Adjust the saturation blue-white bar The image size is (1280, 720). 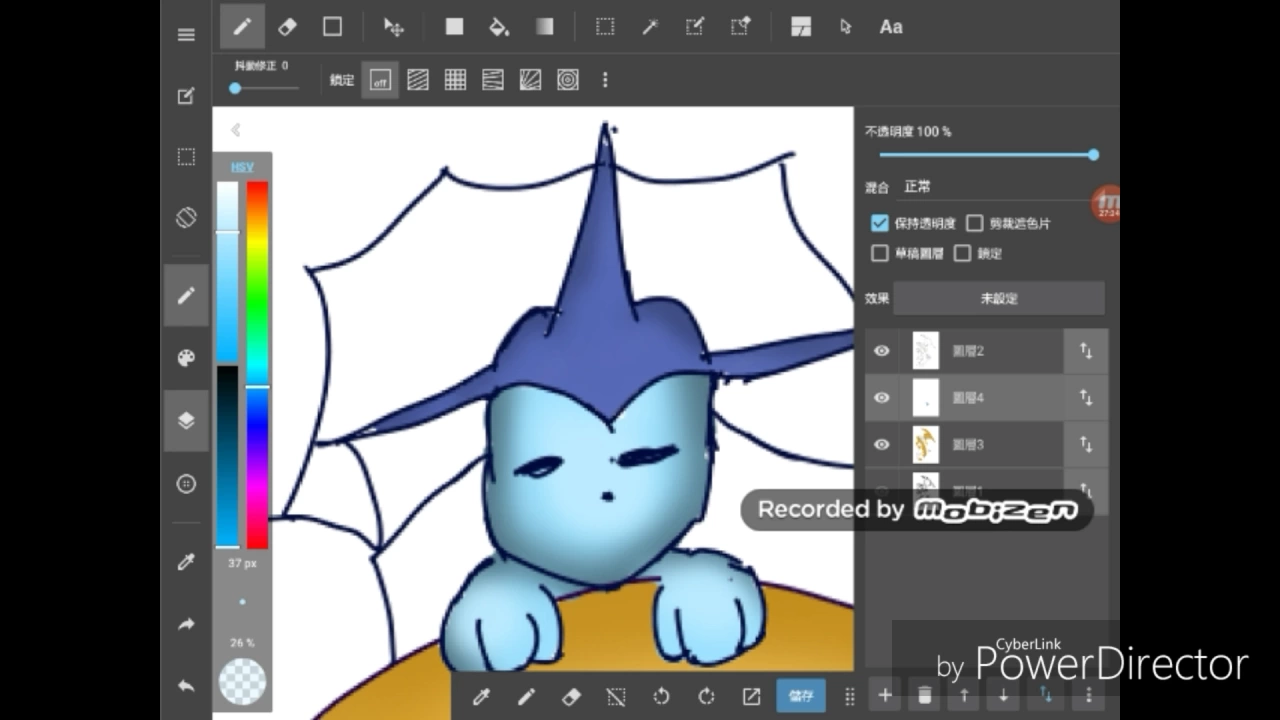click(228, 271)
